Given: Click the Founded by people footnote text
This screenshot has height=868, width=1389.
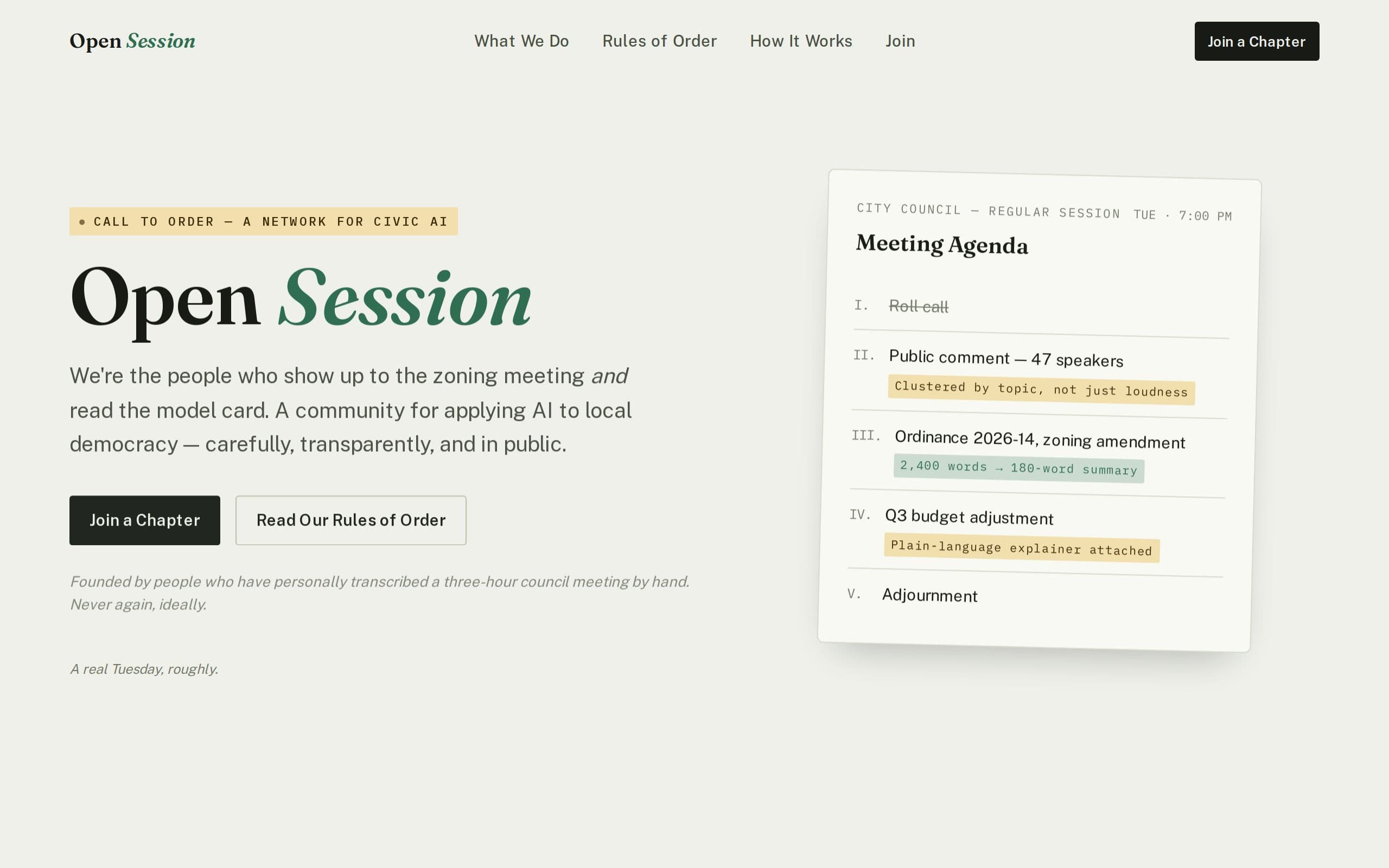Looking at the screenshot, I should (x=379, y=593).
